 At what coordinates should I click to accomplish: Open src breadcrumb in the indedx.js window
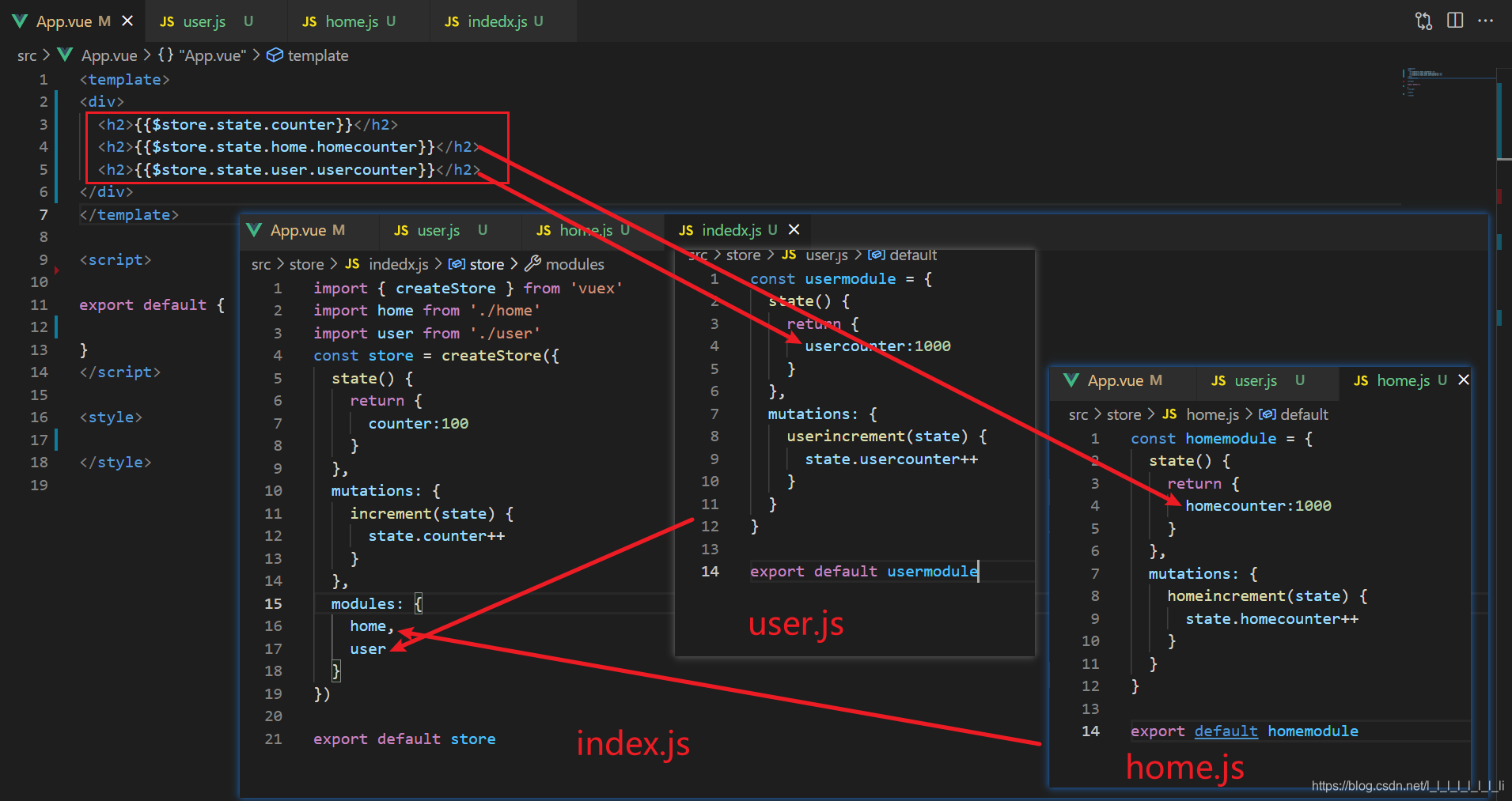(261, 264)
